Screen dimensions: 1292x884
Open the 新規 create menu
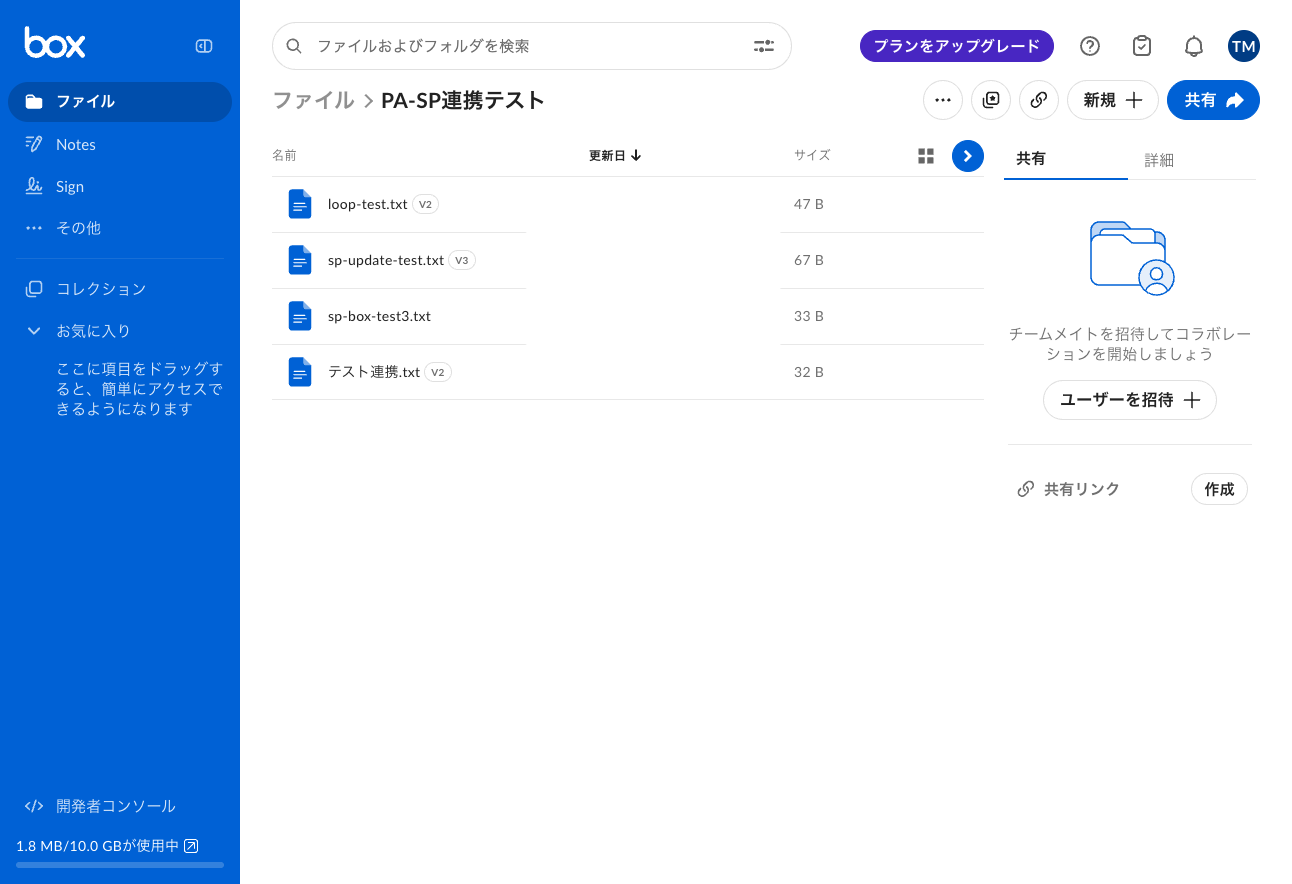pyautogui.click(x=1113, y=100)
